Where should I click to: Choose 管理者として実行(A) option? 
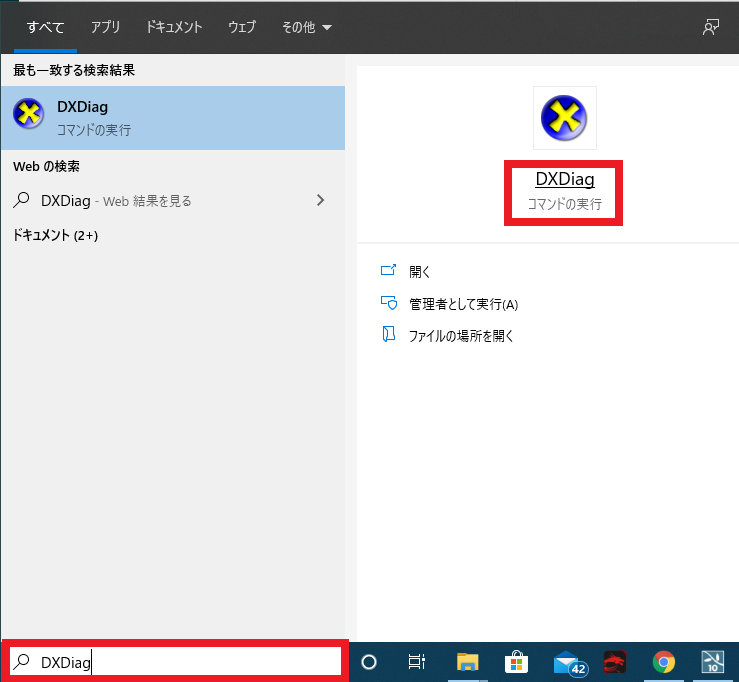click(463, 304)
